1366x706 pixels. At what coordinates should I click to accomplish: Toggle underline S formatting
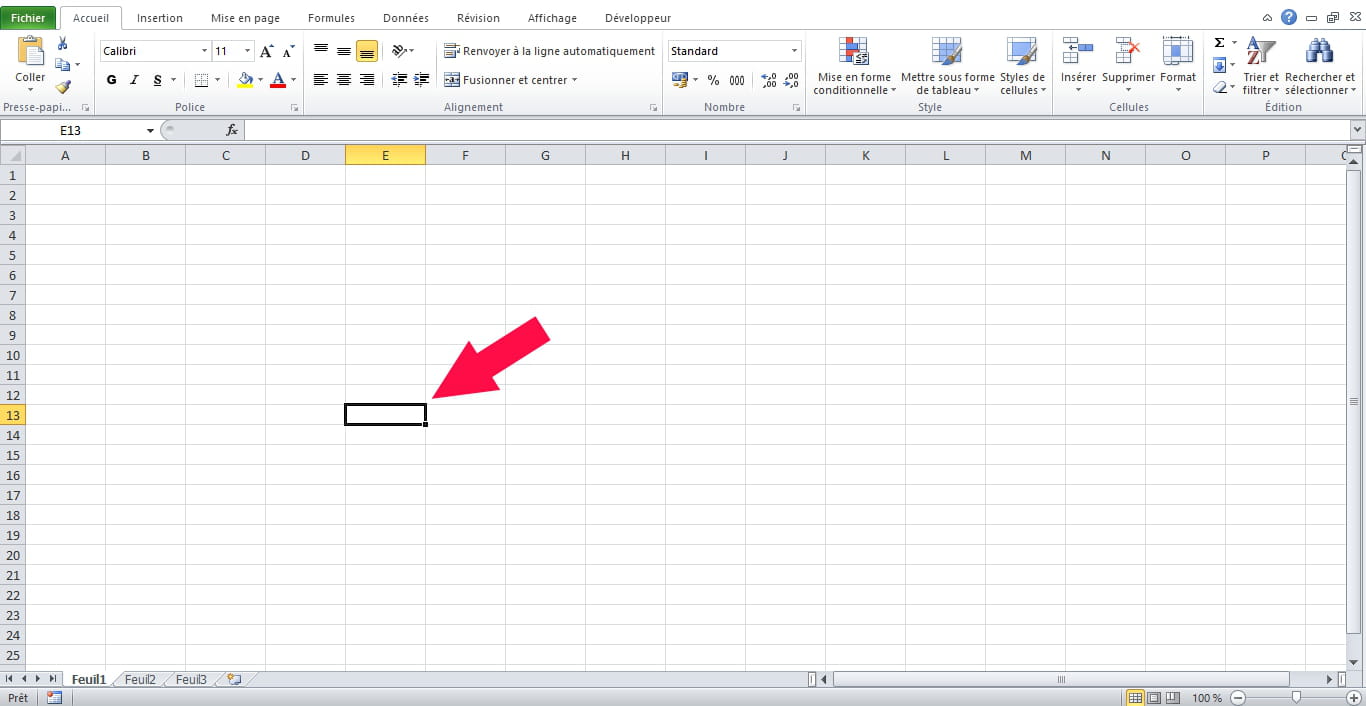click(158, 80)
